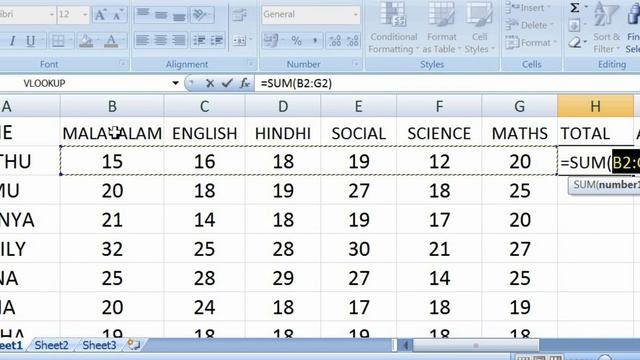Apply Comma Style

pos(314,40)
